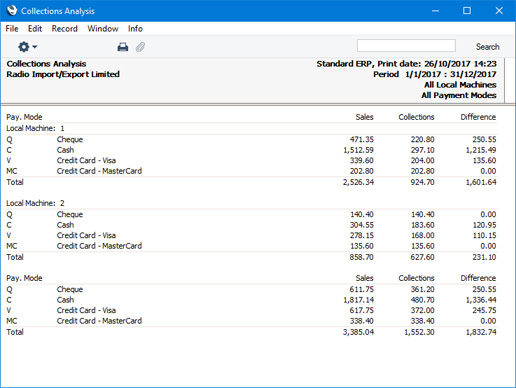516x388 pixels.
Task: Click Difference total 231.10
Action: [x=484, y=257]
